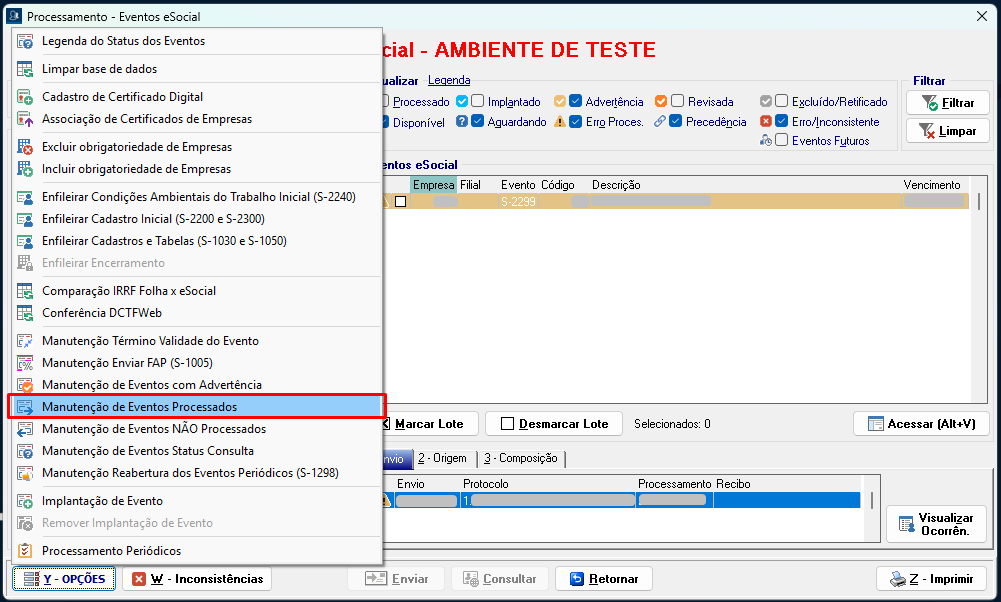Uncheck the Precedência filter checkbox
Screen dimensions: 1001x602
[676, 122]
